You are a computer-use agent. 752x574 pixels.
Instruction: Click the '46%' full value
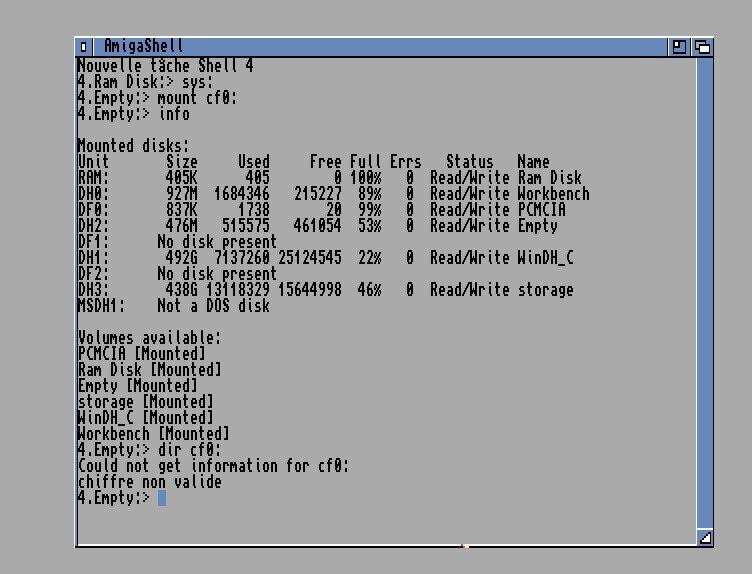(370, 290)
